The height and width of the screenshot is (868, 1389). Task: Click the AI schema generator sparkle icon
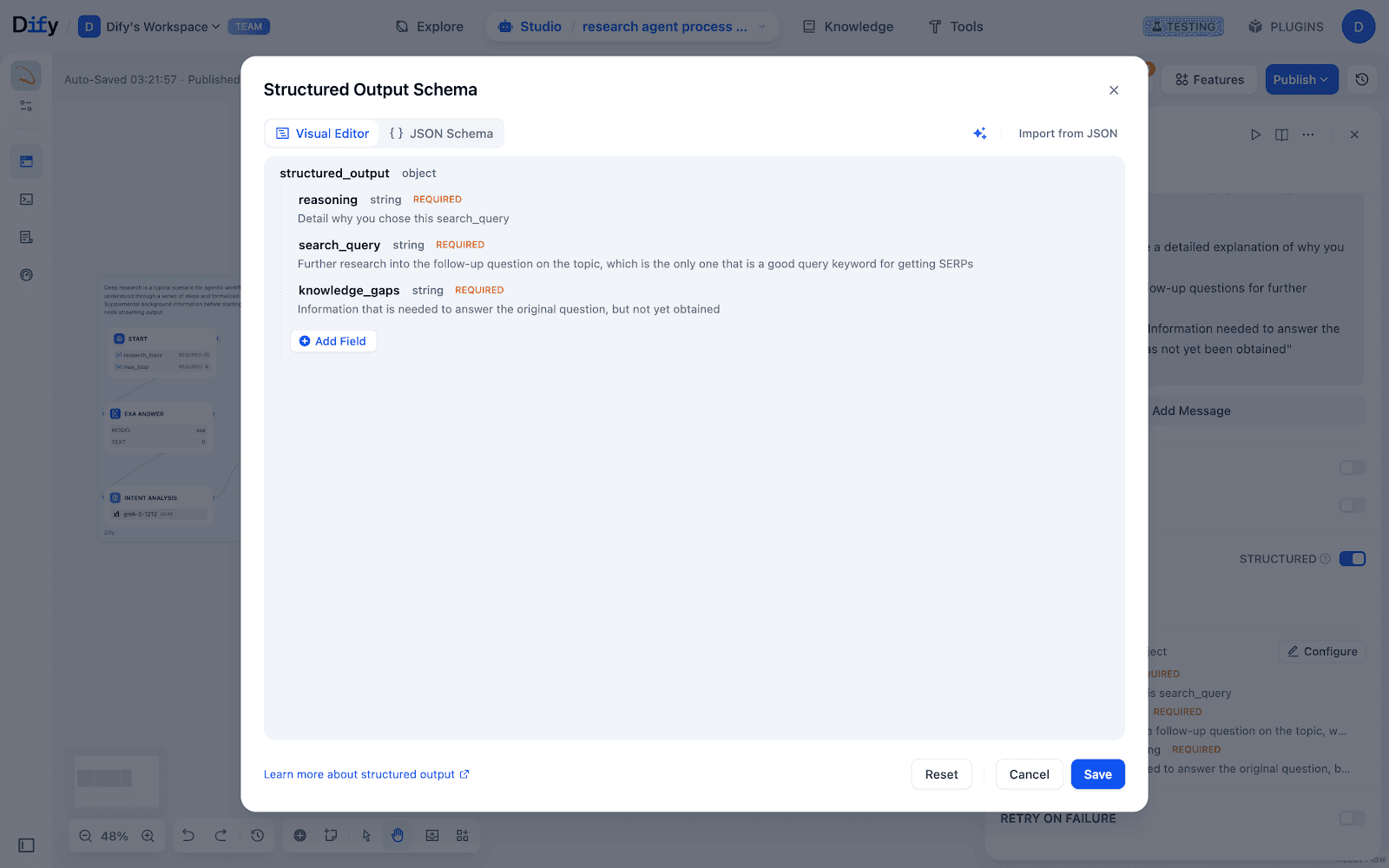(979, 134)
